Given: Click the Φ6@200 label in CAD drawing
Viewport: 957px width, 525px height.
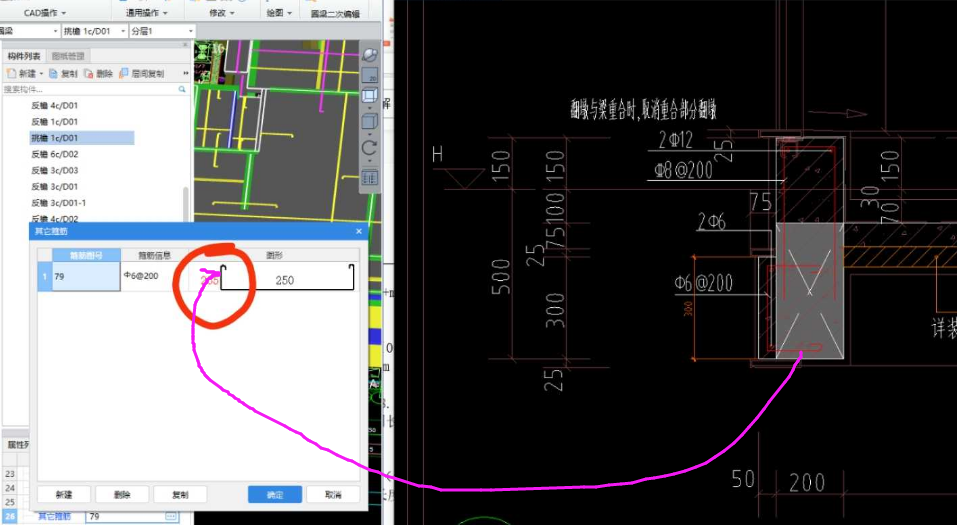Looking at the screenshot, I should (x=704, y=283).
